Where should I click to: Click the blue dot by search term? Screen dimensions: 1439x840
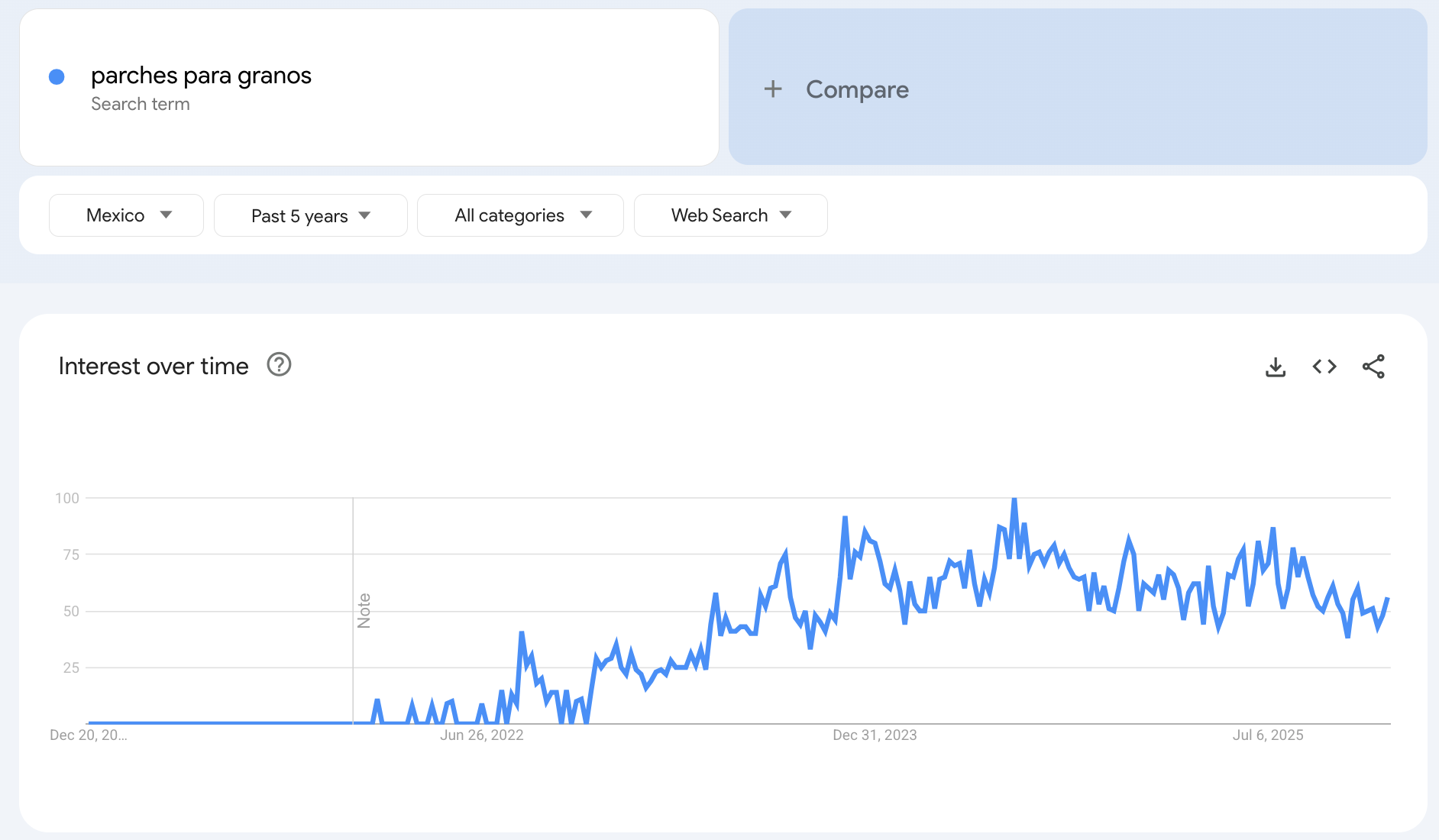click(x=57, y=76)
